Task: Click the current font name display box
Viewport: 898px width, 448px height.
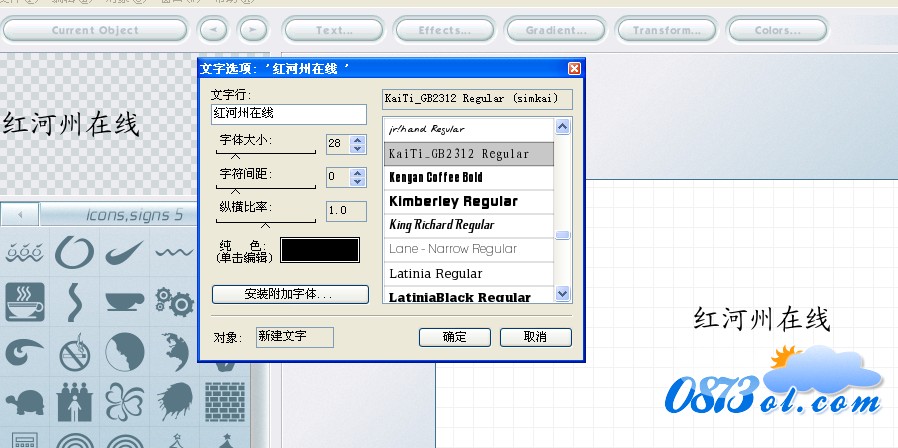Action: pyautogui.click(x=478, y=99)
